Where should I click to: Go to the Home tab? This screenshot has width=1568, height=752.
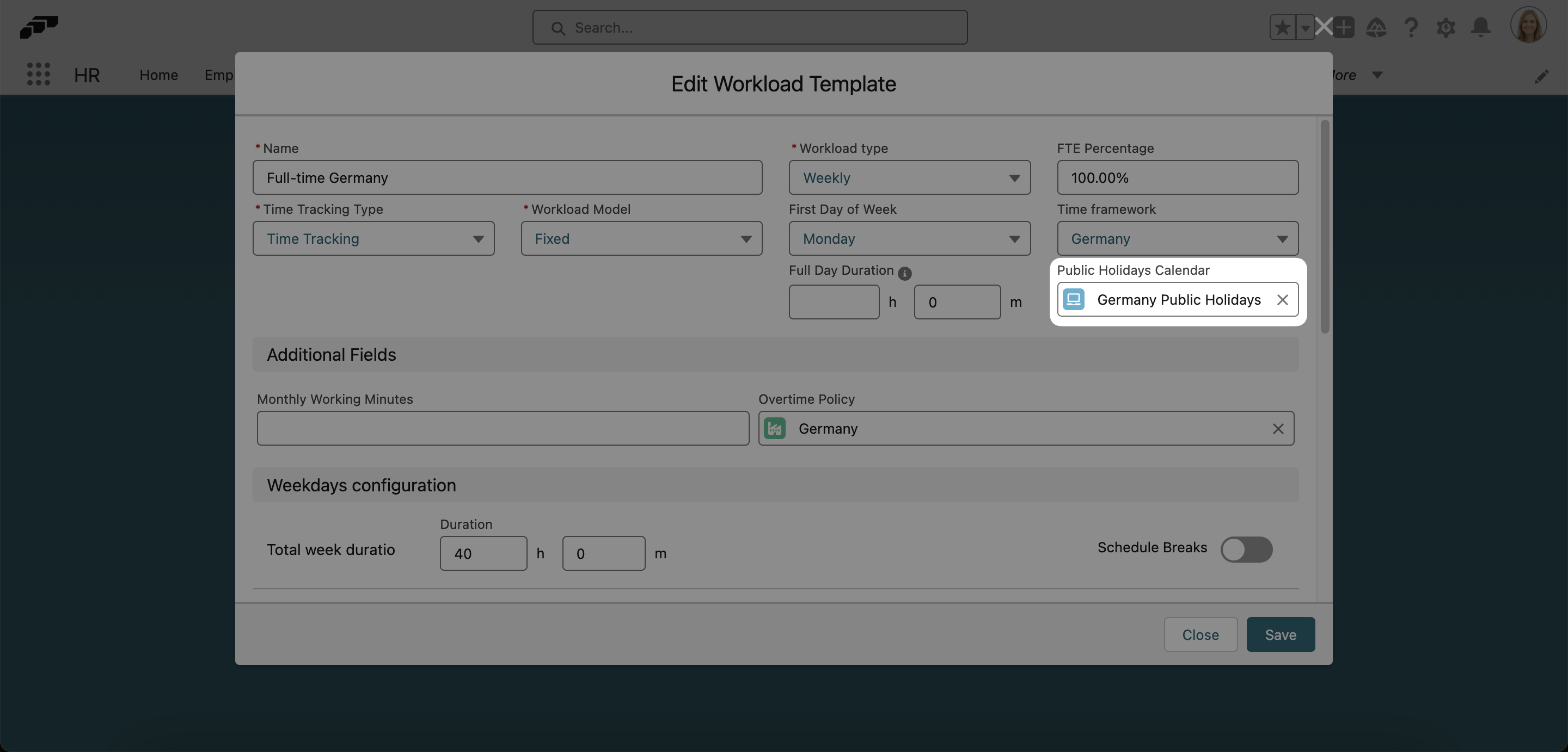tap(158, 75)
